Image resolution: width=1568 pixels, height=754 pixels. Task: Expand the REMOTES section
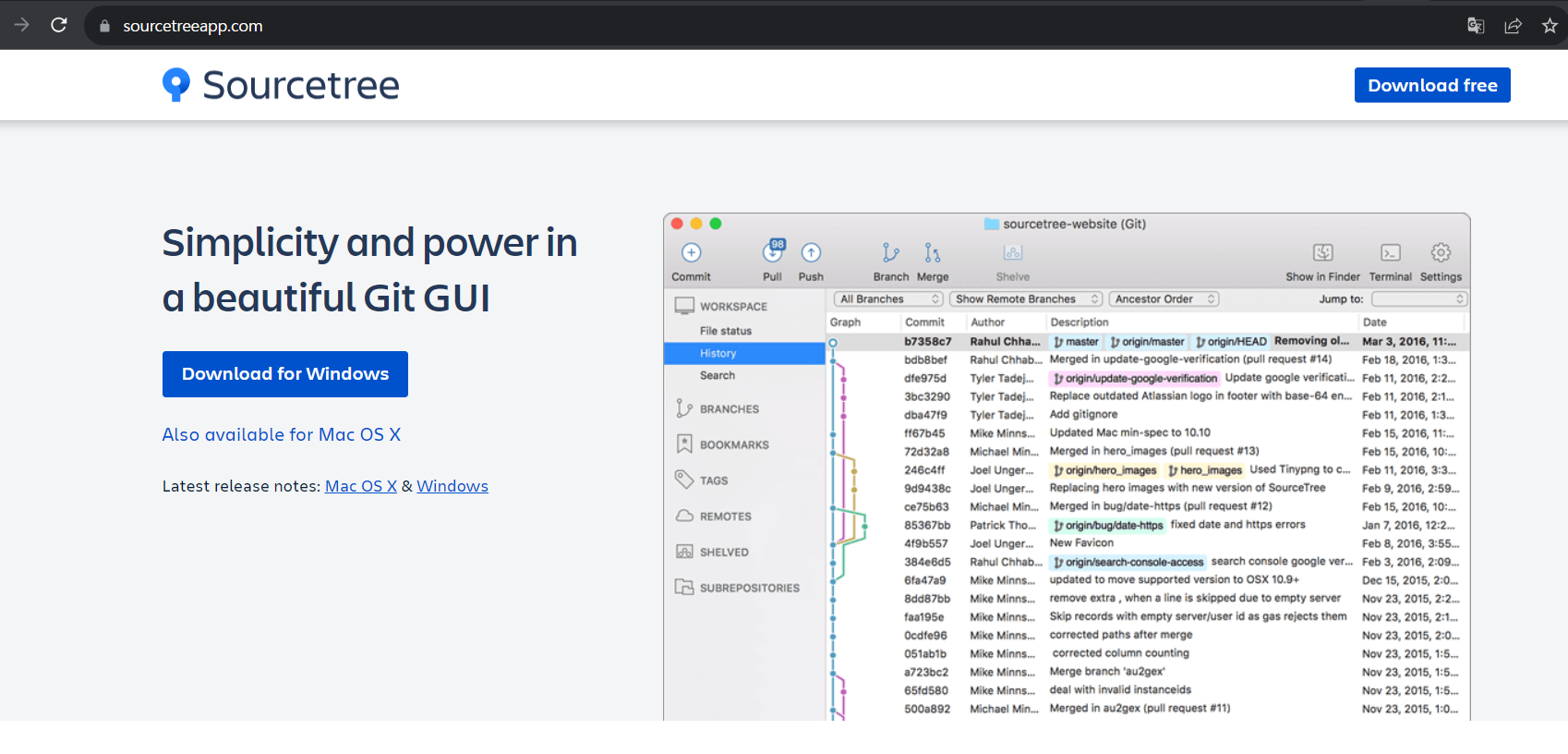click(726, 517)
